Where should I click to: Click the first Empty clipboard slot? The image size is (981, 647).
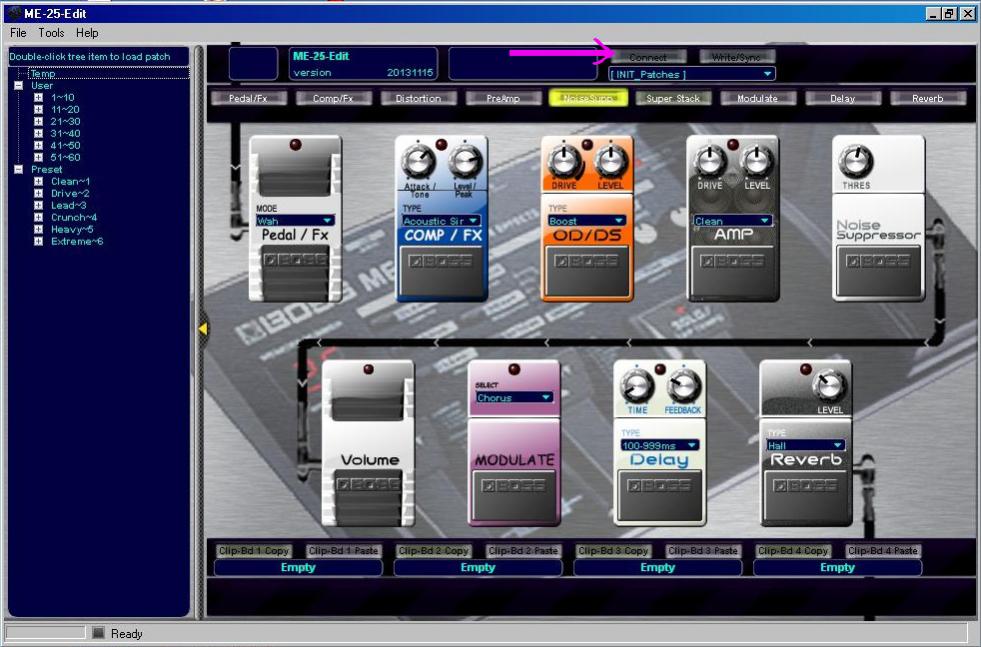pyautogui.click(x=298, y=568)
